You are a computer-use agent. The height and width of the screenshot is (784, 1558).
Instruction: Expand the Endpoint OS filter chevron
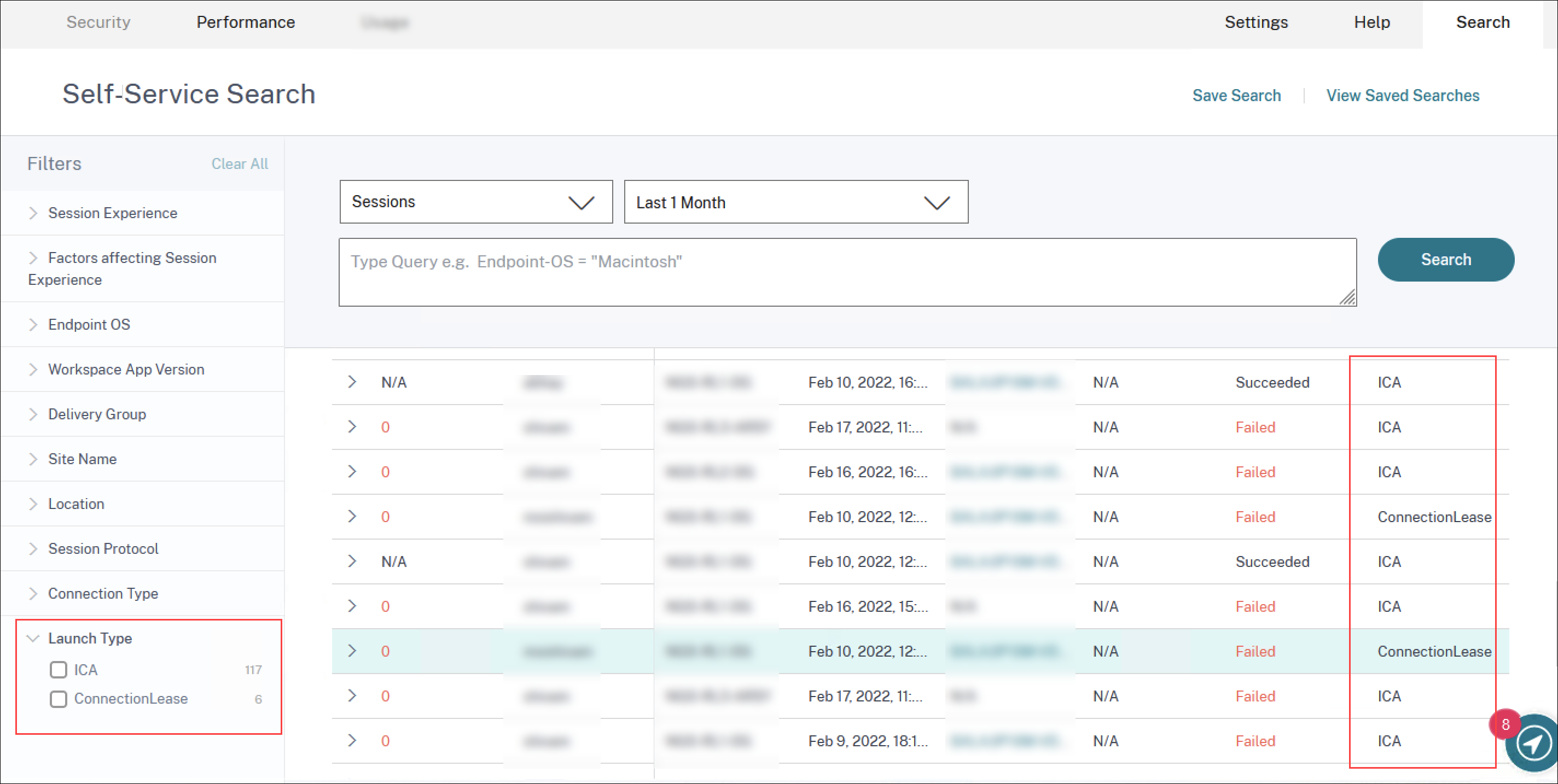point(33,325)
